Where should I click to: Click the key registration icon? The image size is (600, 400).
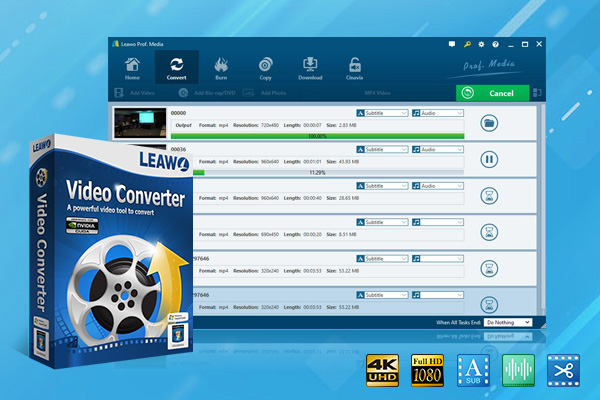[x=467, y=44]
